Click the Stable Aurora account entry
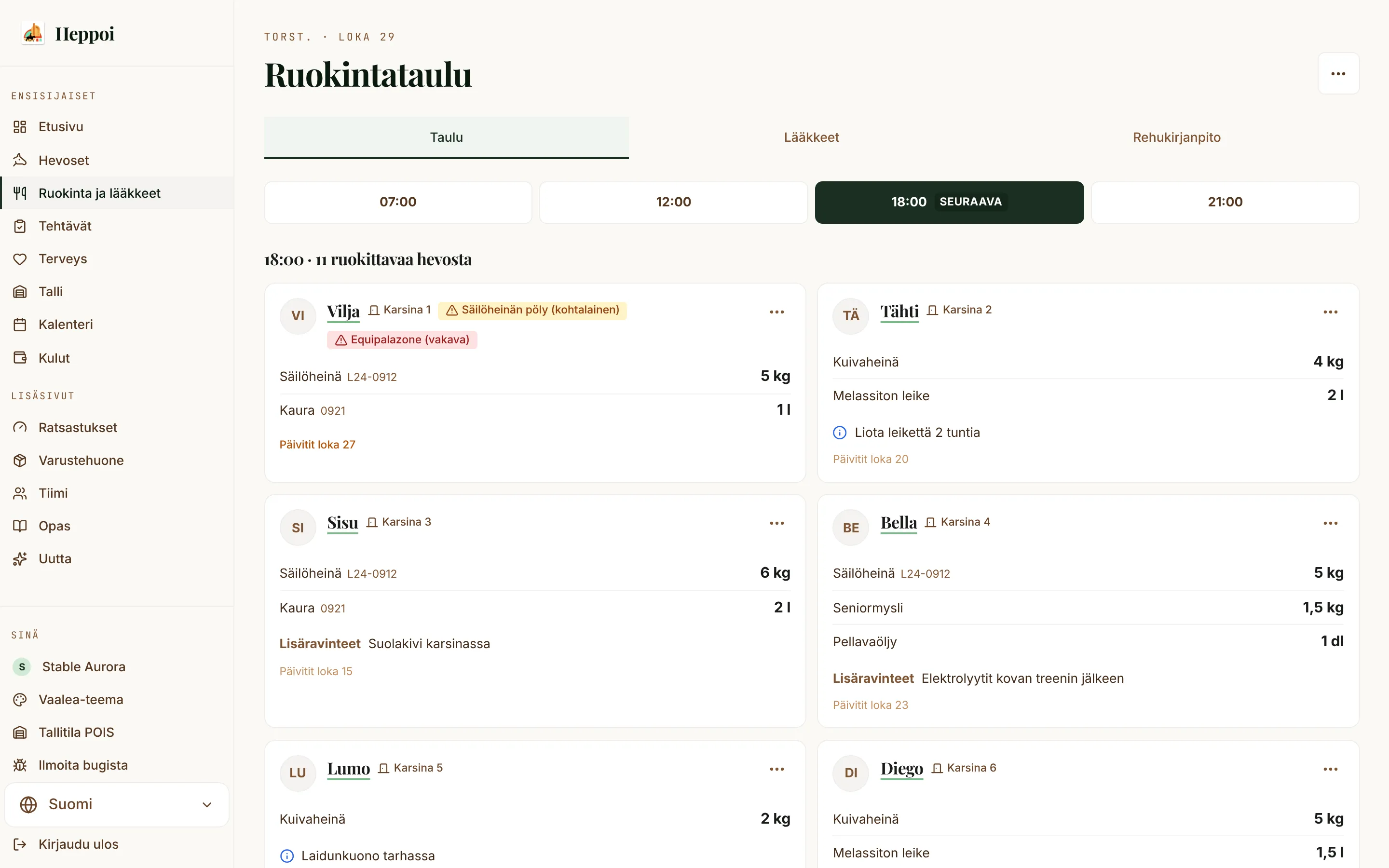 click(117, 667)
